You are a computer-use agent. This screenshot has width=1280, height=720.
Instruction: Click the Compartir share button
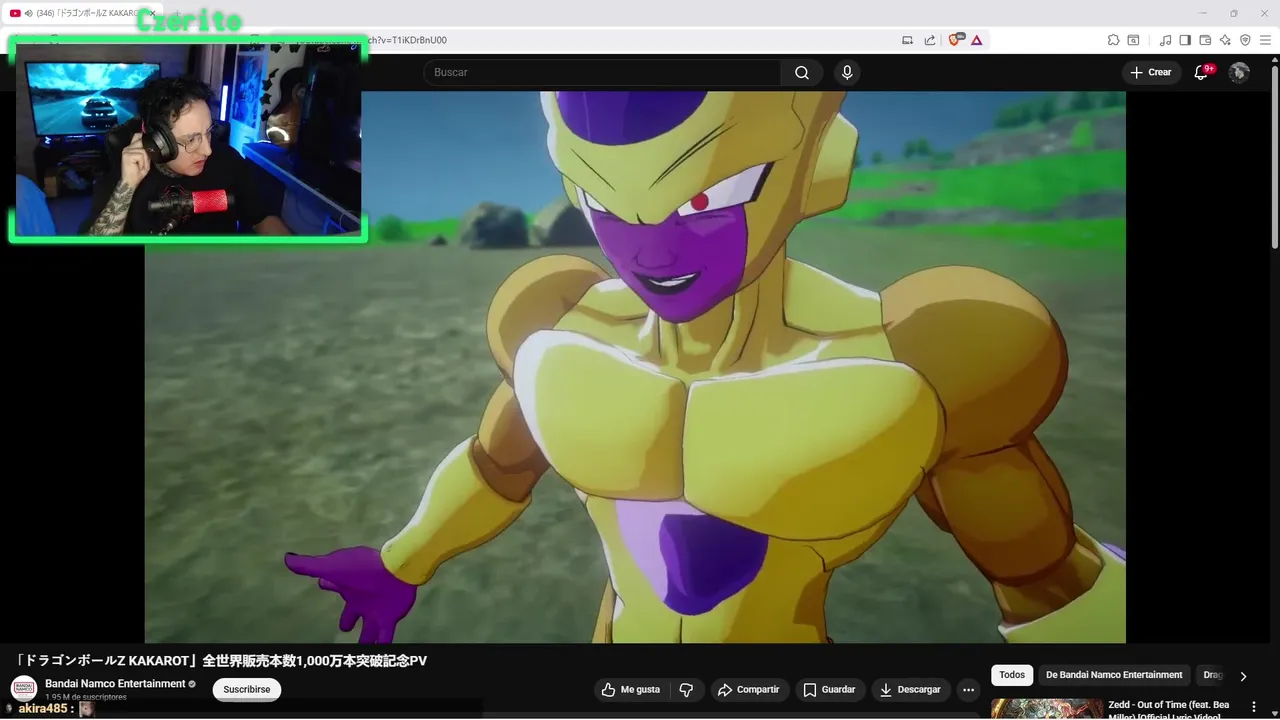[x=749, y=690]
